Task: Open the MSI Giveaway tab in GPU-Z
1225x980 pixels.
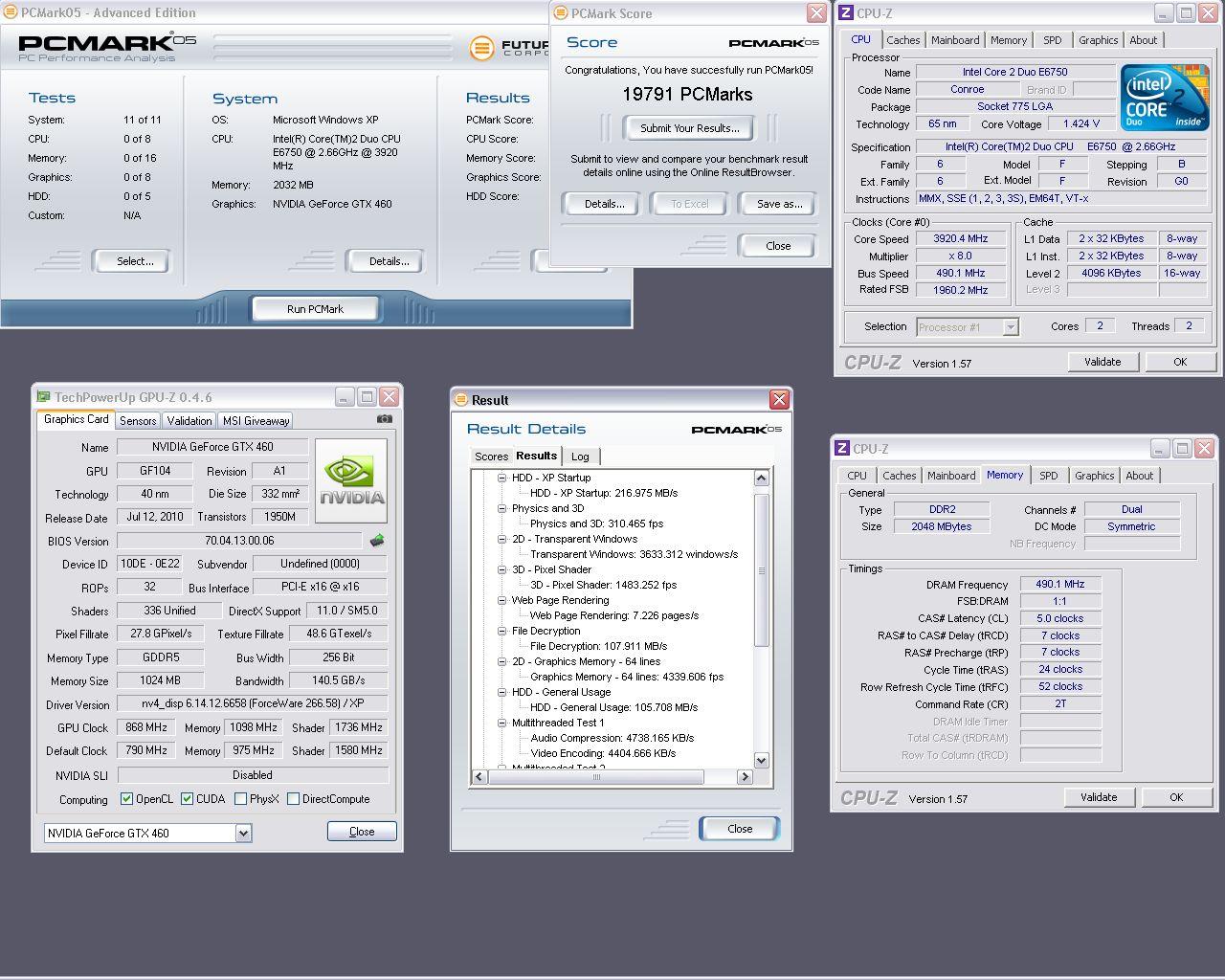Action: click(256, 421)
